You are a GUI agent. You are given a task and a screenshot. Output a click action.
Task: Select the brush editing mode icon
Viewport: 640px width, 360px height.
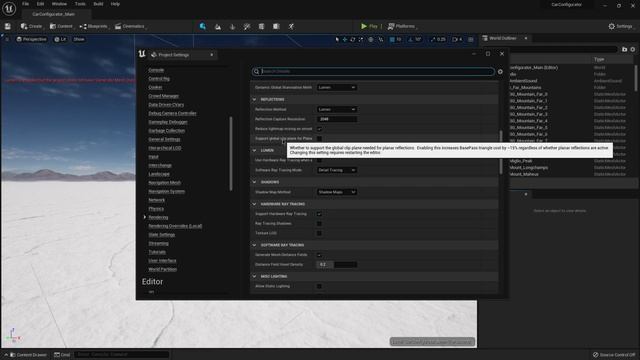(276, 27)
